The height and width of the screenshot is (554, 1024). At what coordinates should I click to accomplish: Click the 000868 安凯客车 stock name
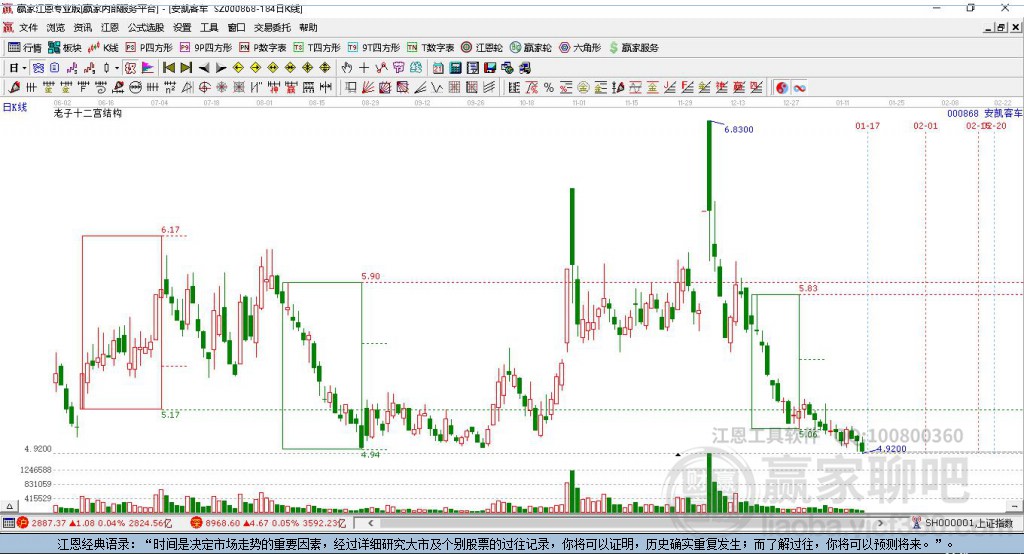[985, 113]
